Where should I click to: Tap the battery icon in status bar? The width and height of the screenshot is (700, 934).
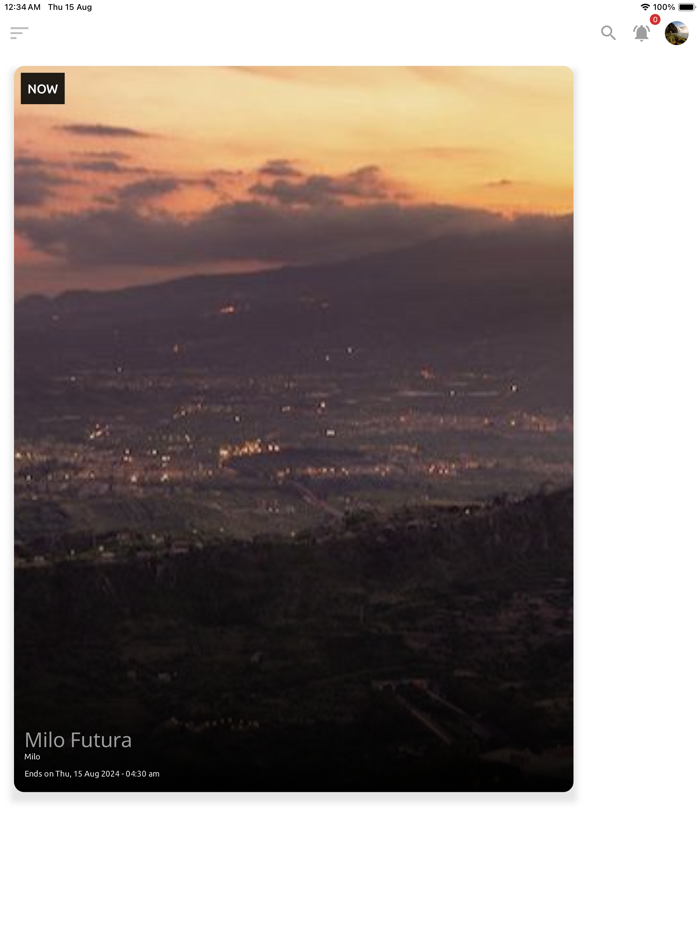click(x=686, y=7)
